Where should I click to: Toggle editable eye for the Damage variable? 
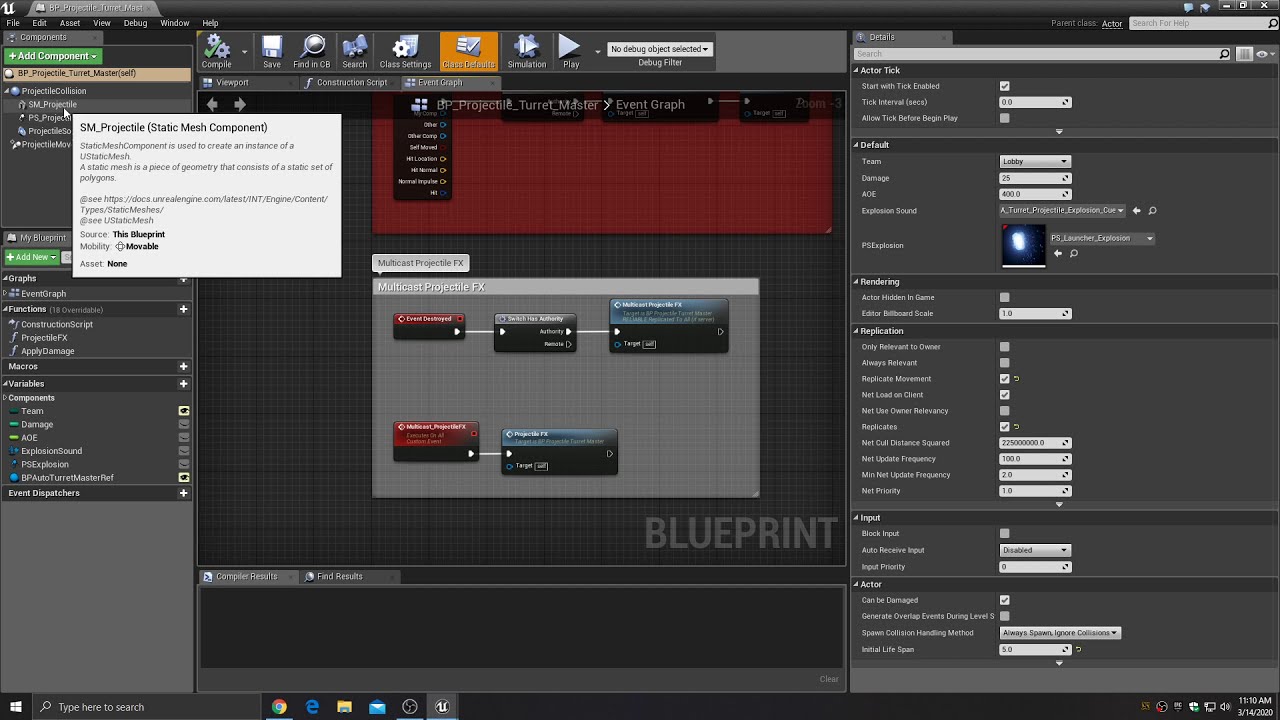click(x=184, y=424)
